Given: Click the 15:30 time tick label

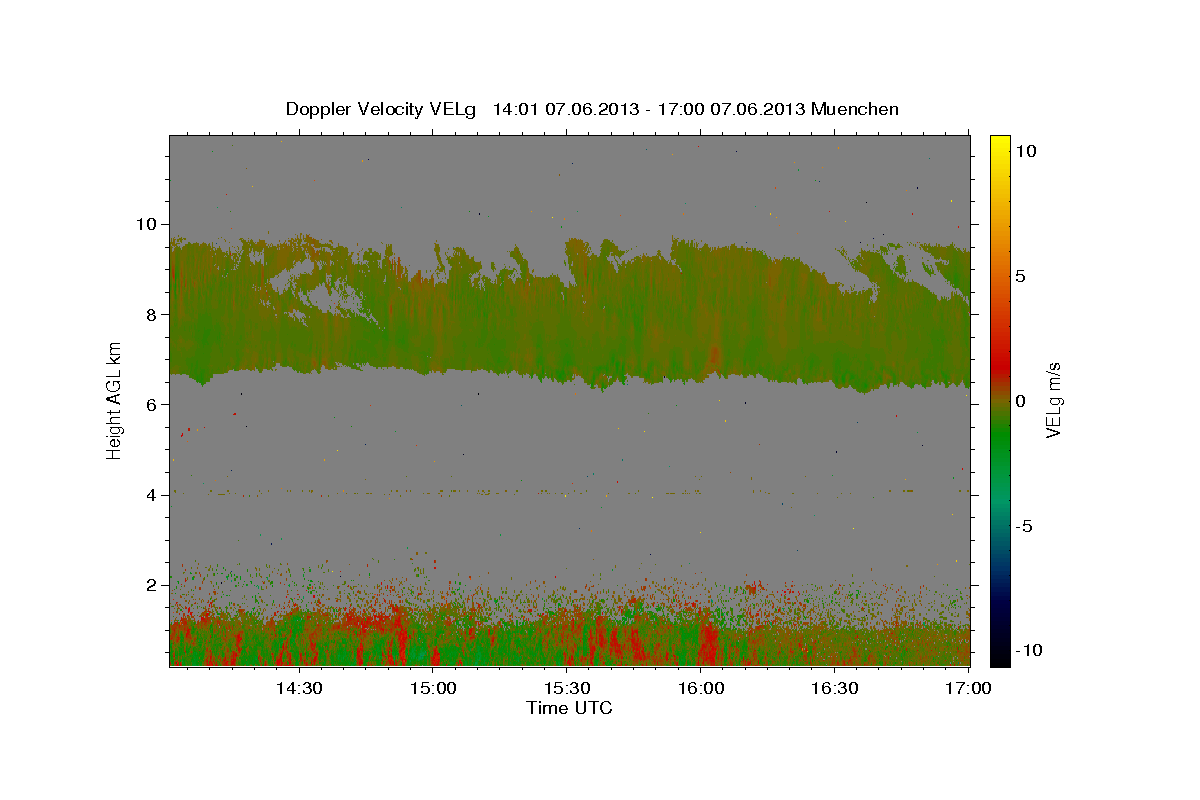Looking at the screenshot, I should point(567,688).
